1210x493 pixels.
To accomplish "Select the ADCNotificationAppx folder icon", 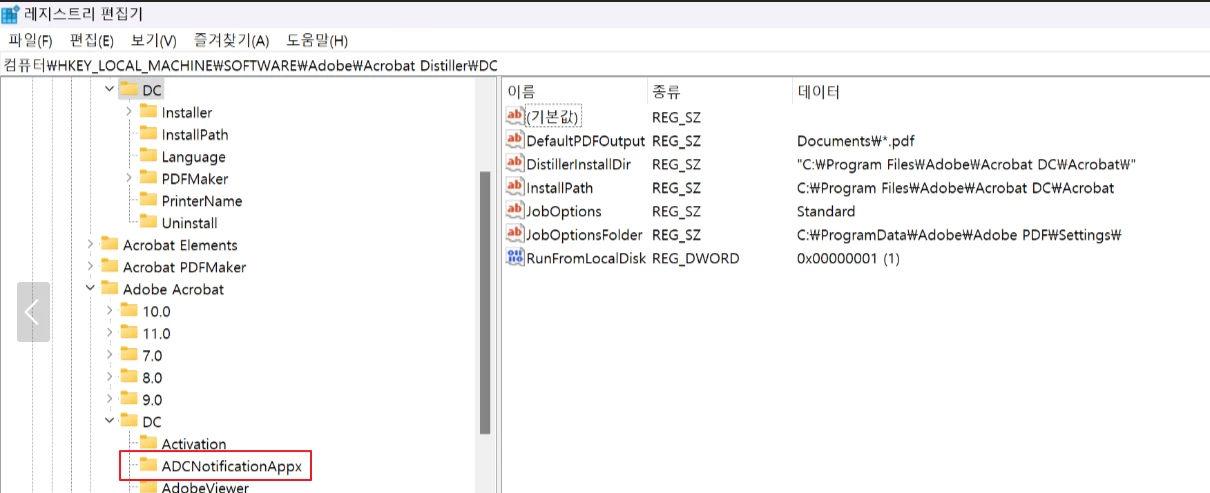I will click(148, 464).
